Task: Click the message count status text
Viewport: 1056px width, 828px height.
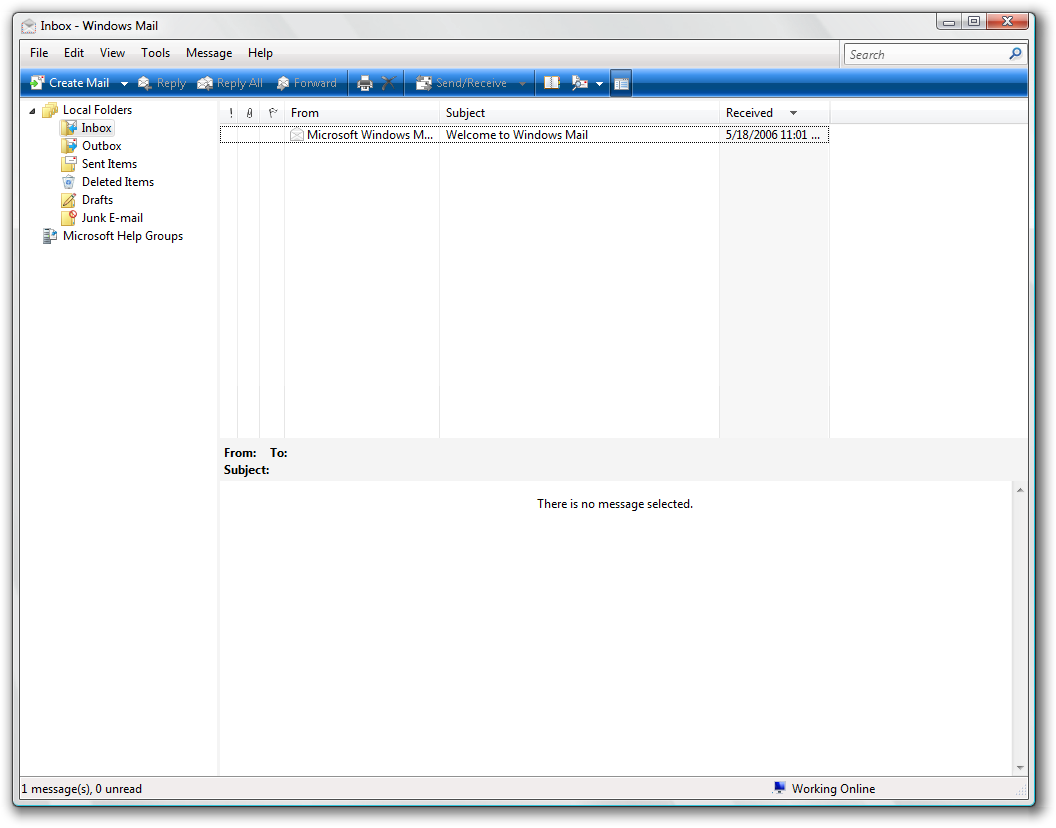Action: coord(81,789)
